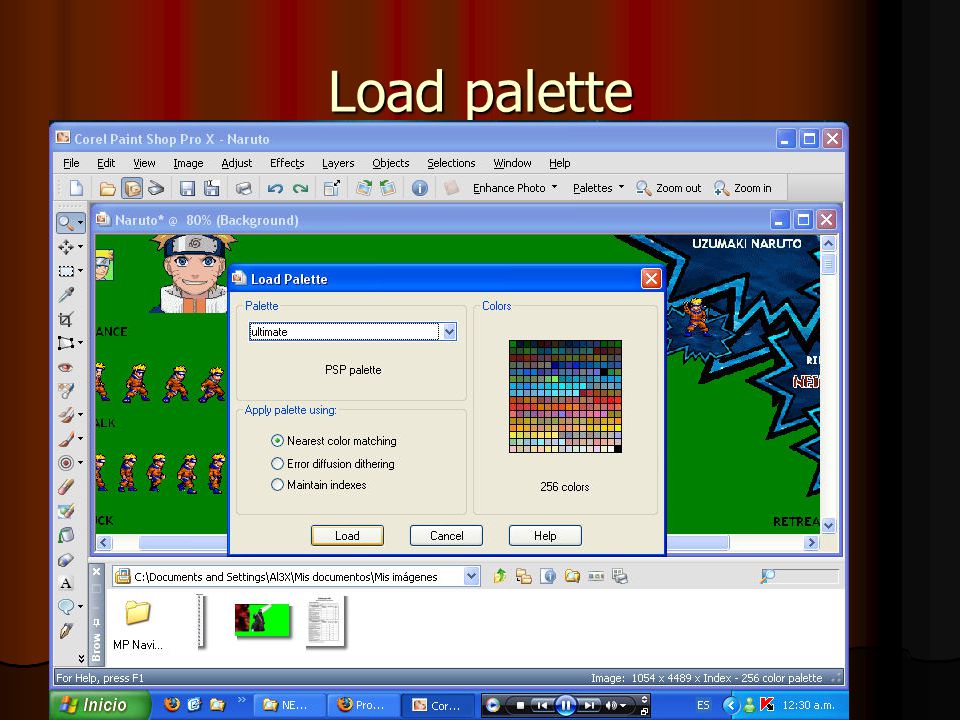
Task: Open the Palettes toolbar dropdown
Action: tap(621, 187)
